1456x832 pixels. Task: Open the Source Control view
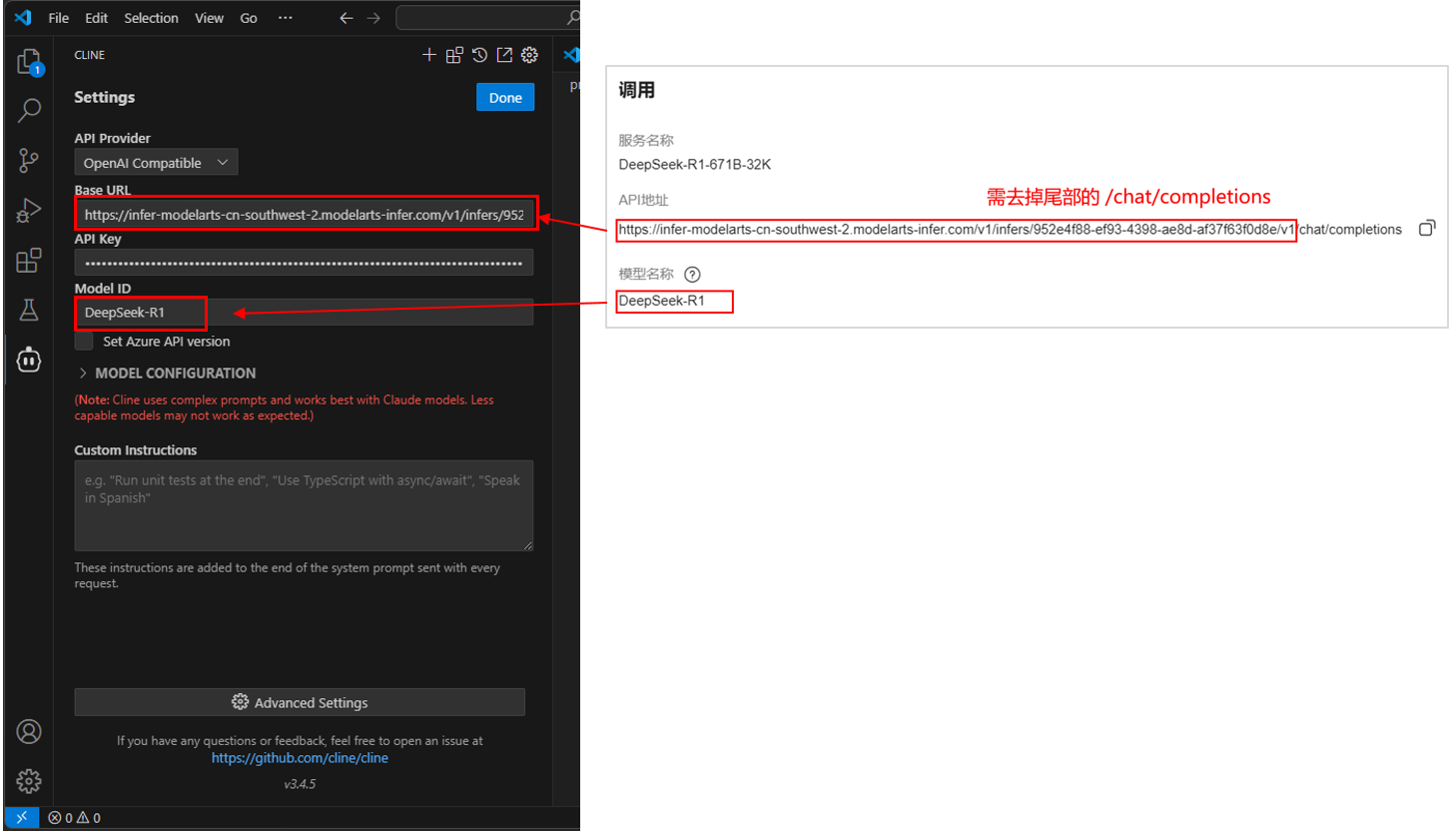click(29, 160)
